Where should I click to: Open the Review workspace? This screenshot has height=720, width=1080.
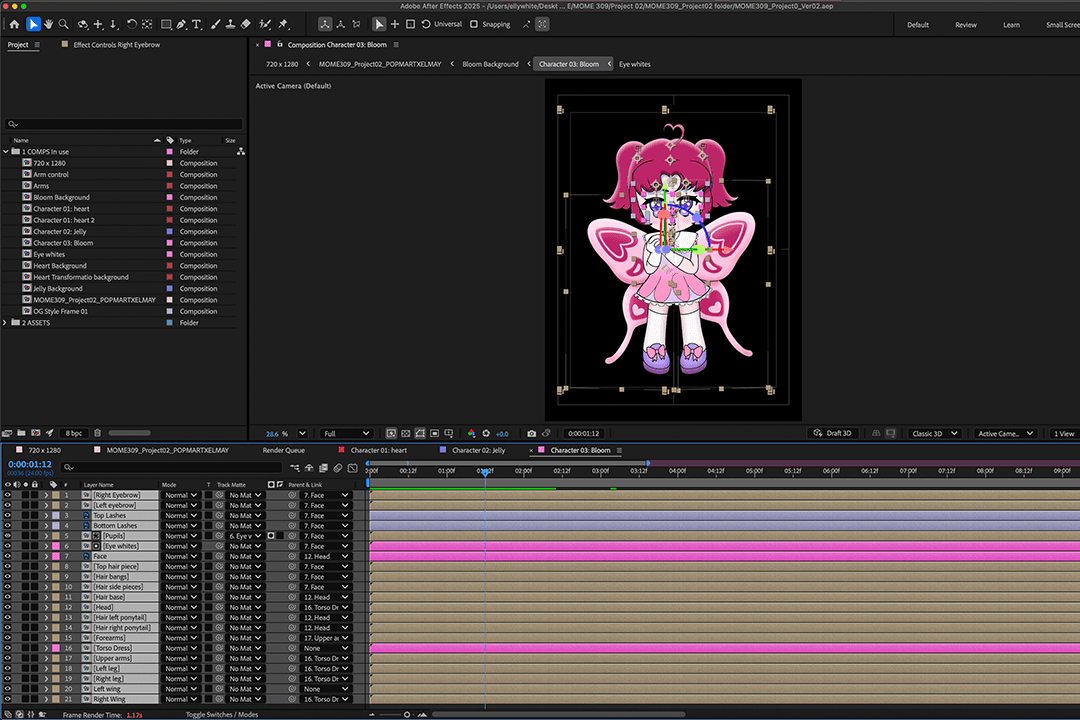[x=965, y=25]
